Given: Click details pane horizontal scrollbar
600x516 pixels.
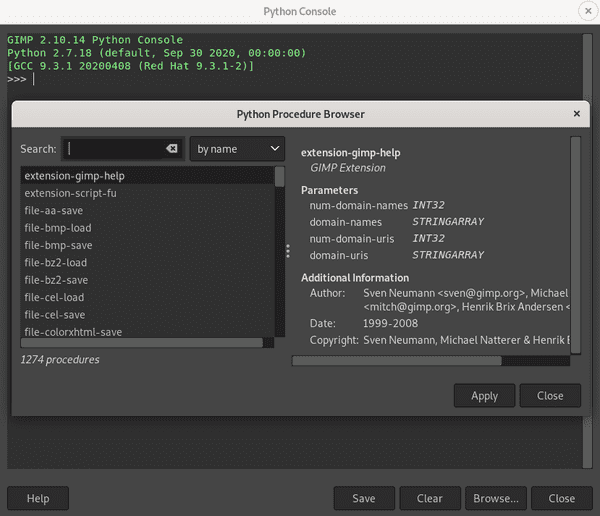Looking at the screenshot, I should pos(396,361).
